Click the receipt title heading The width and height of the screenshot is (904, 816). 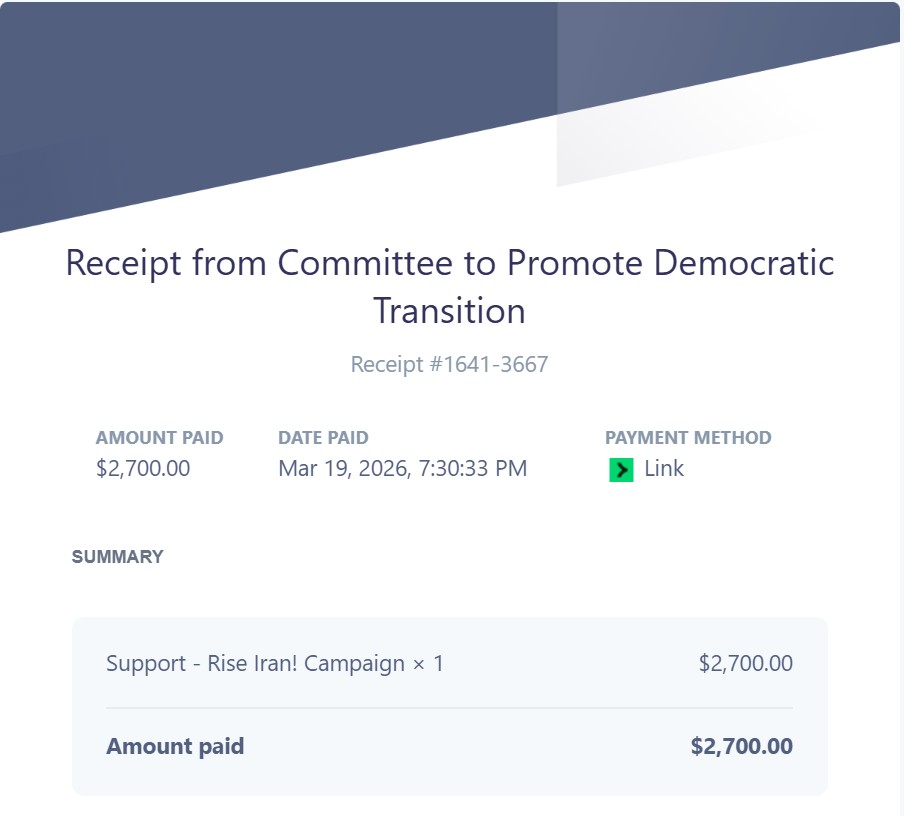pos(450,287)
